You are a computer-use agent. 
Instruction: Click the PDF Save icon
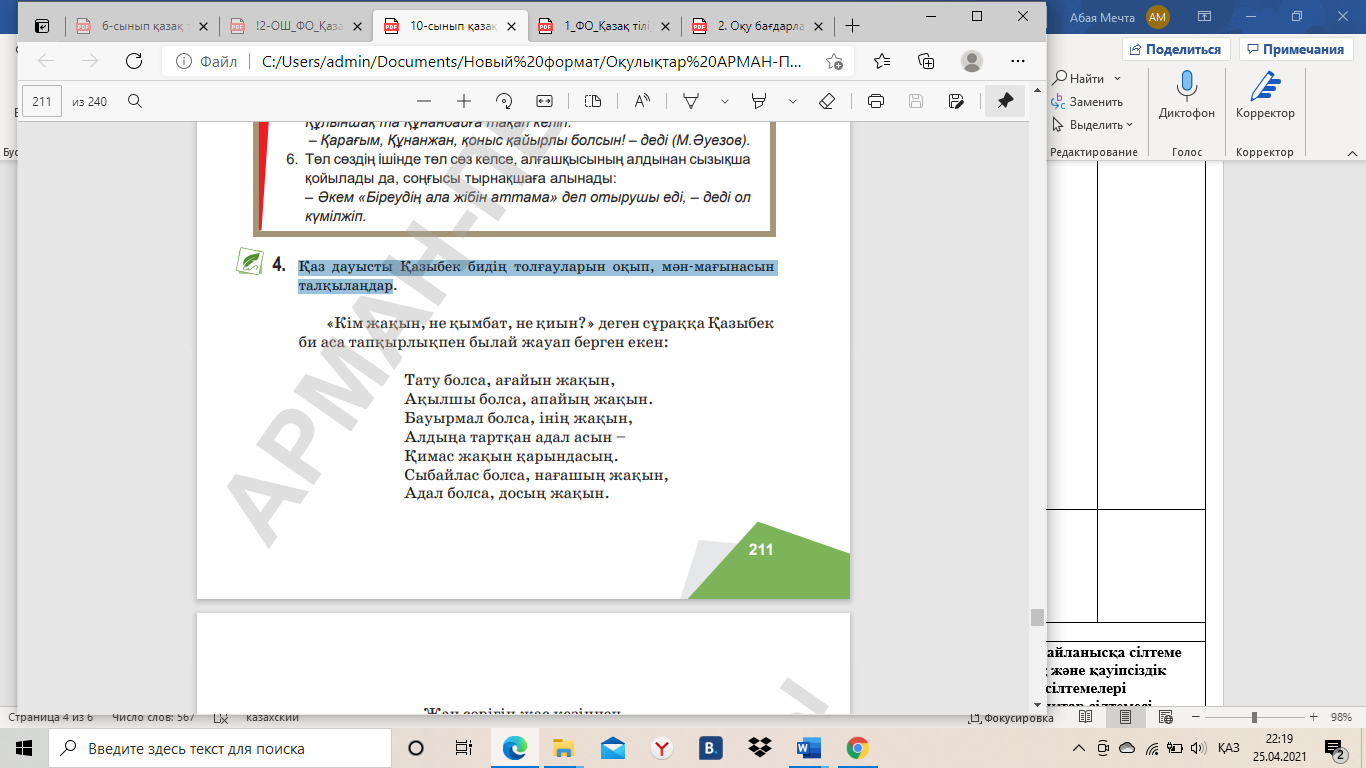[916, 101]
